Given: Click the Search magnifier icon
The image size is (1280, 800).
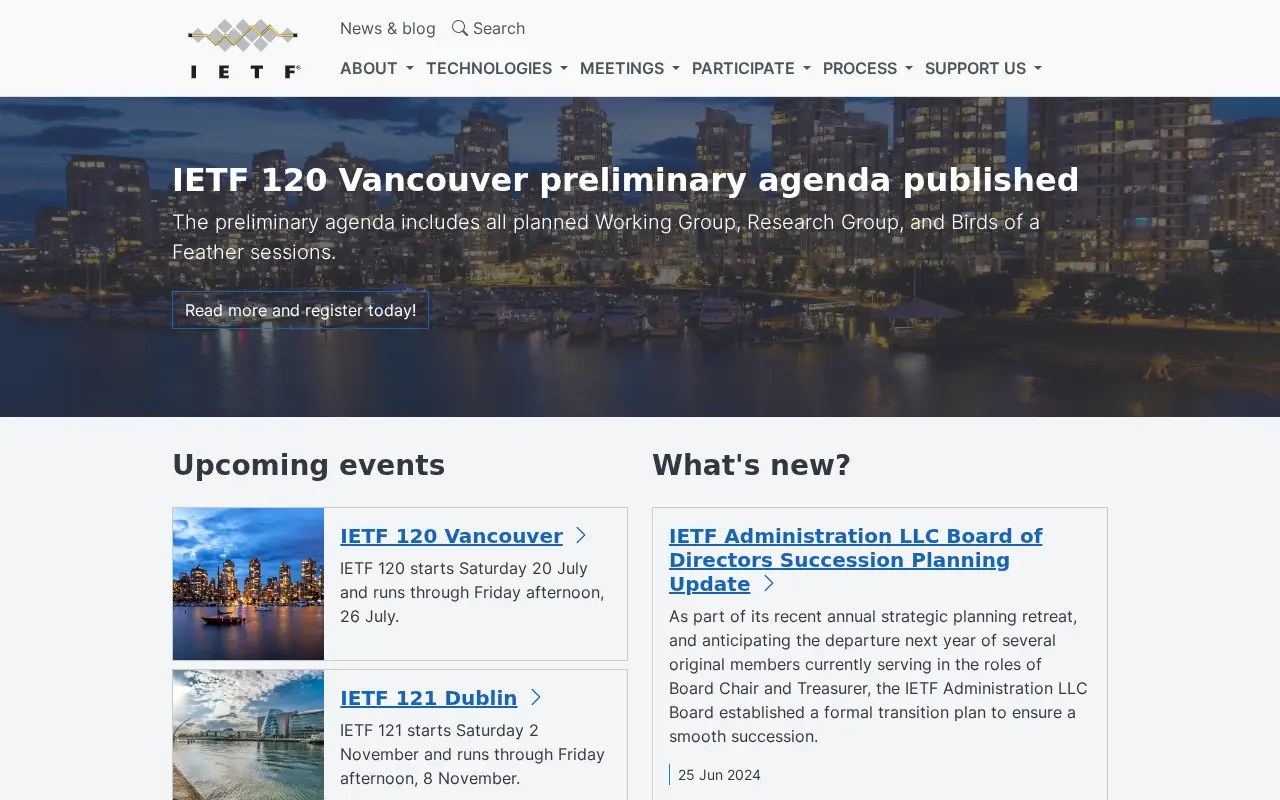Looking at the screenshot, I should pos(460,28).
